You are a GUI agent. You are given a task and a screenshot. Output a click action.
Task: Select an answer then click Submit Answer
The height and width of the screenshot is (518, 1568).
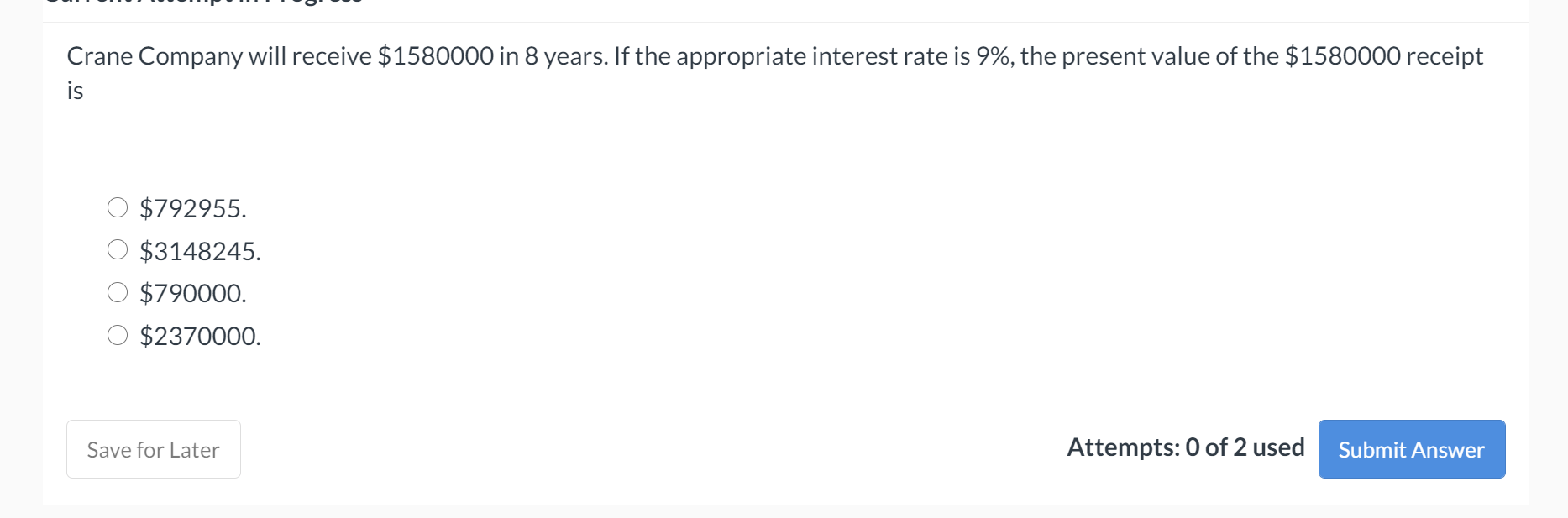coord(1411,449)
